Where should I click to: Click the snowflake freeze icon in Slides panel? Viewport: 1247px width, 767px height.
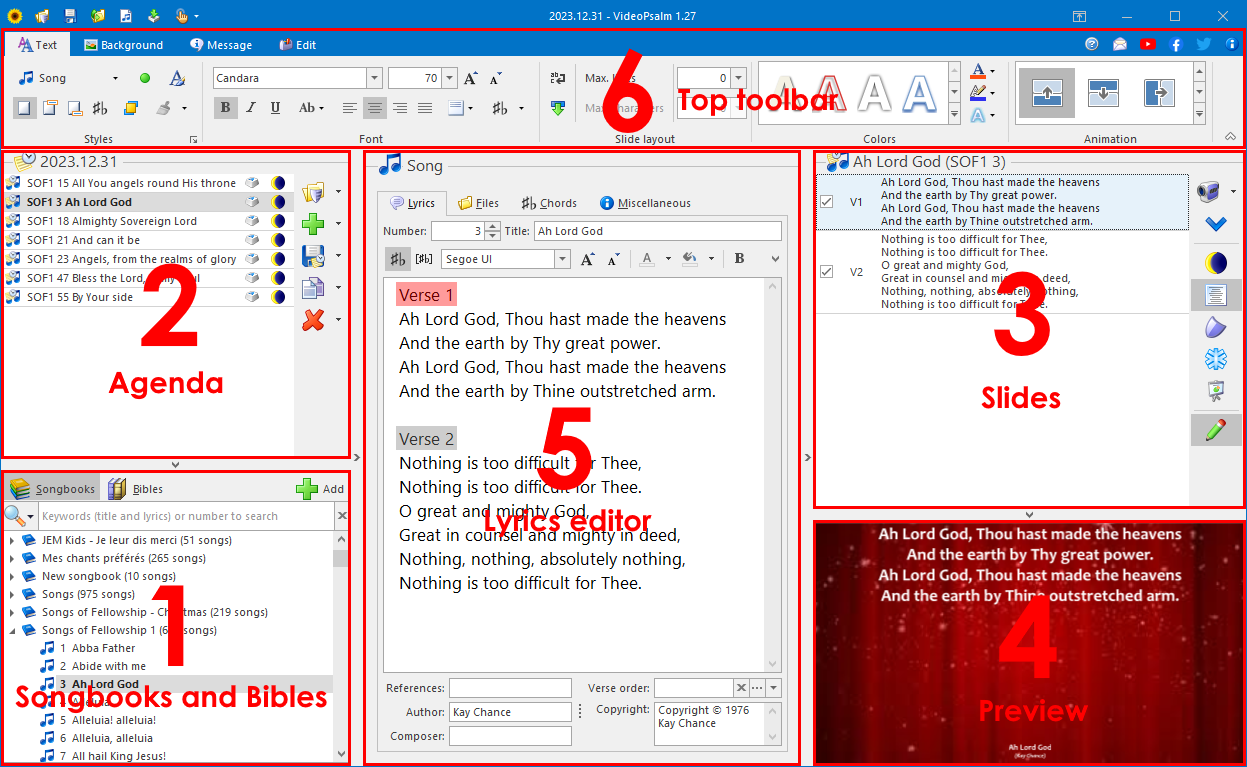[1216, 359]
